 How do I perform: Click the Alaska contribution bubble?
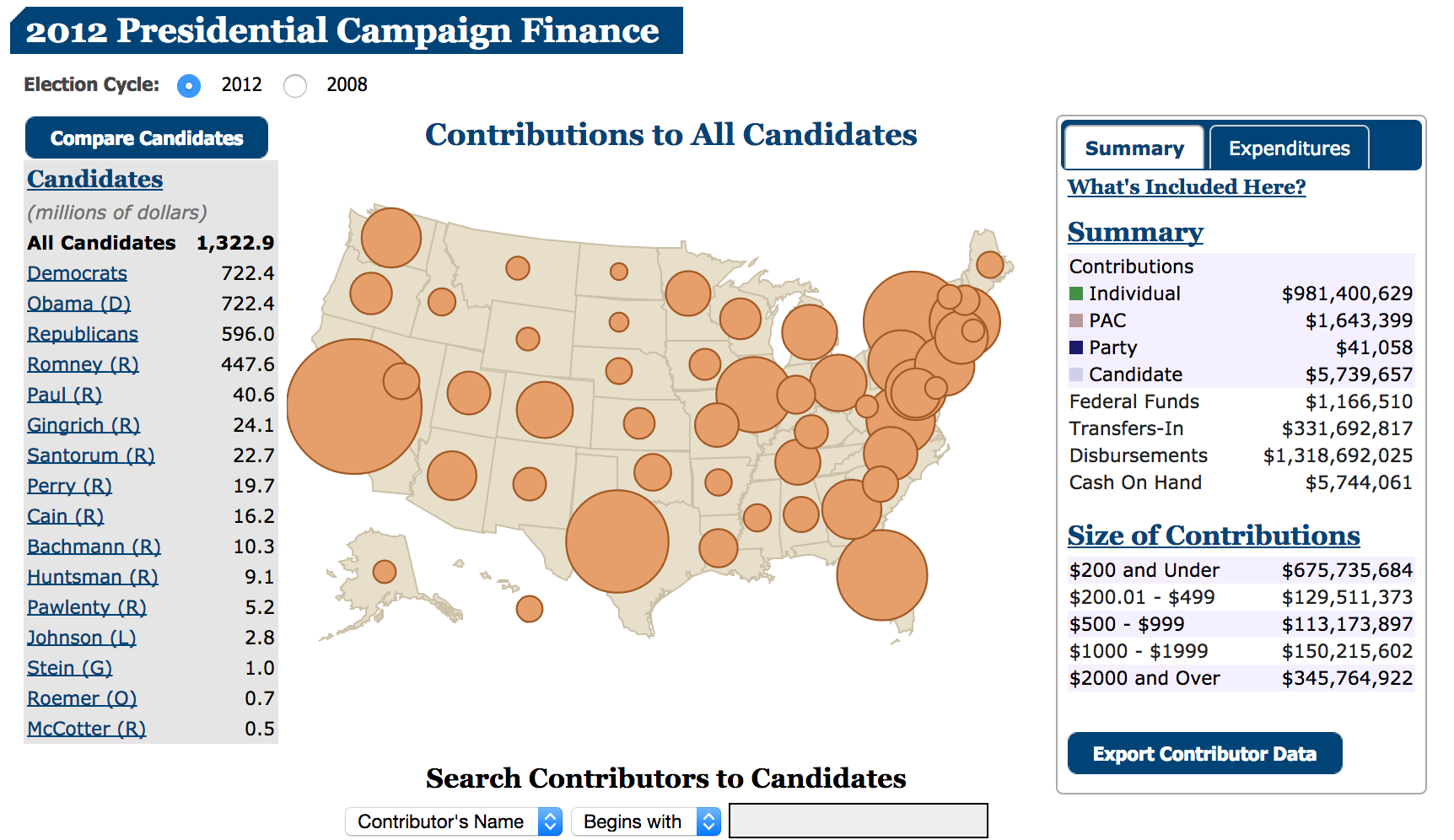click(385, 572)
